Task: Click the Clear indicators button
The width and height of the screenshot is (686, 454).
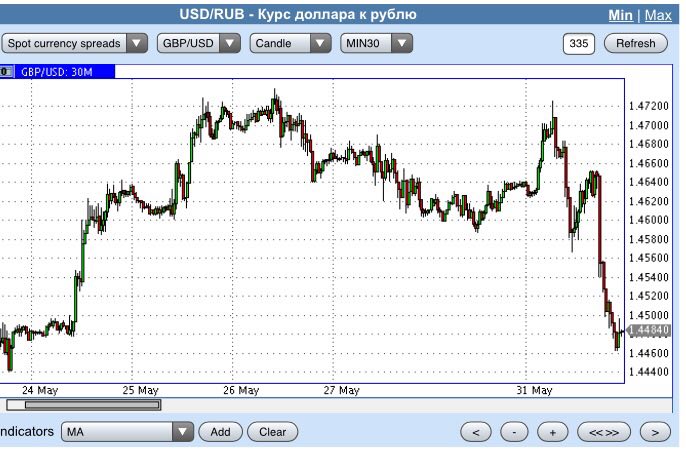Action: [x=273, y=432]
